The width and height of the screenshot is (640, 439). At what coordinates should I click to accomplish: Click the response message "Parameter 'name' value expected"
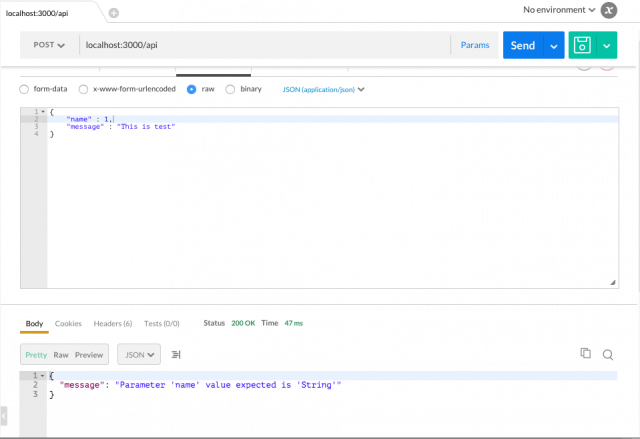pos(228,385)
